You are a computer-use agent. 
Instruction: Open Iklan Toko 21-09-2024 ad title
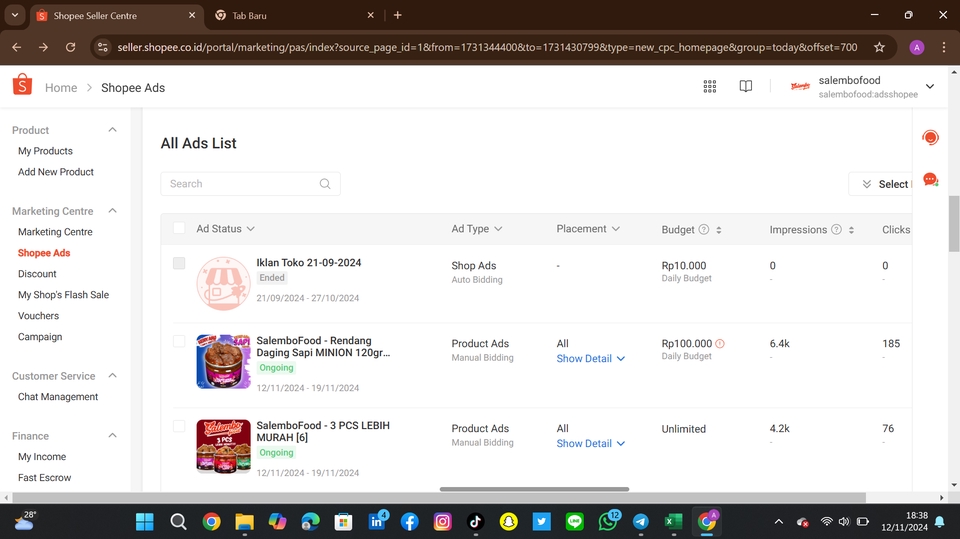pyautogui.click(x=309, y=263)
